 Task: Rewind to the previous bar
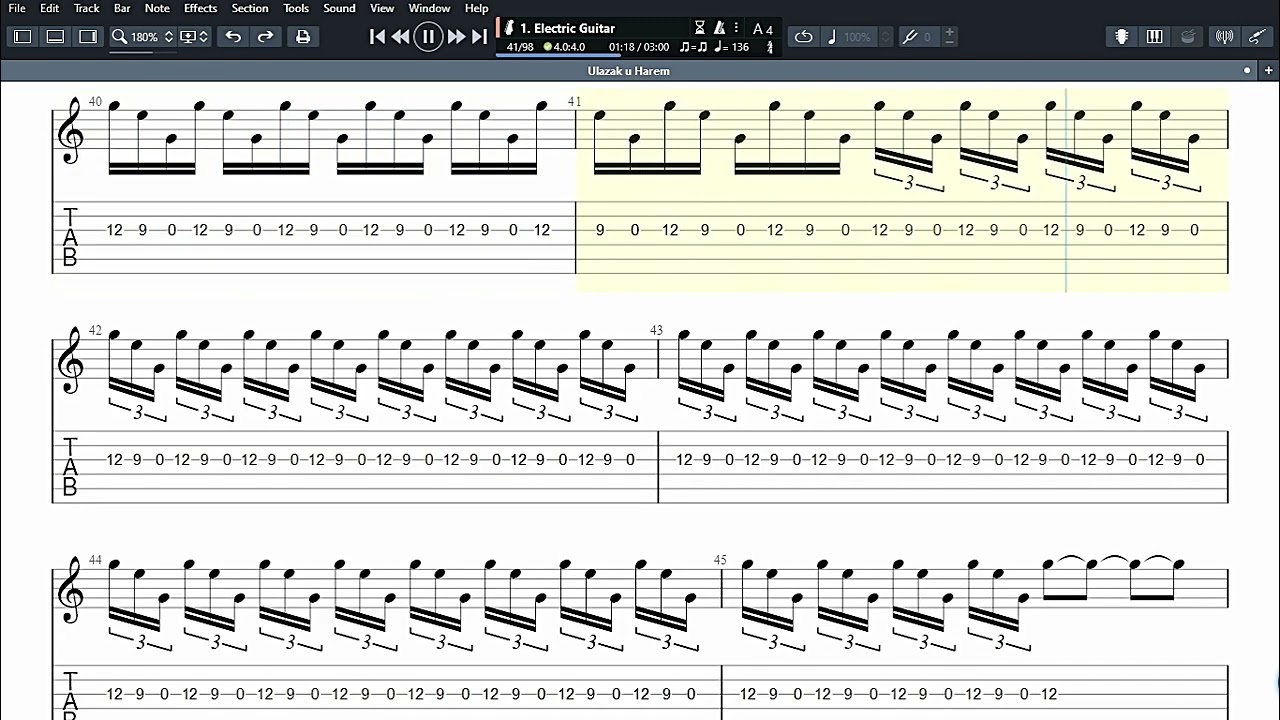tap(401, 37)
